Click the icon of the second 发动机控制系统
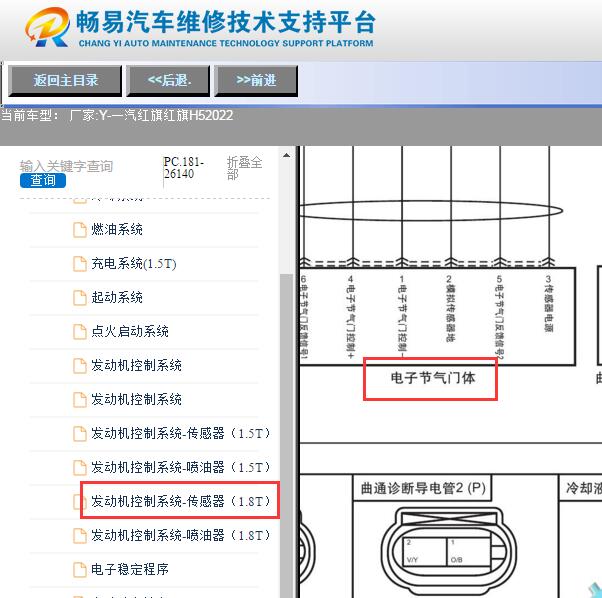The width and height of the screenshot is (602, 598). 80,400
